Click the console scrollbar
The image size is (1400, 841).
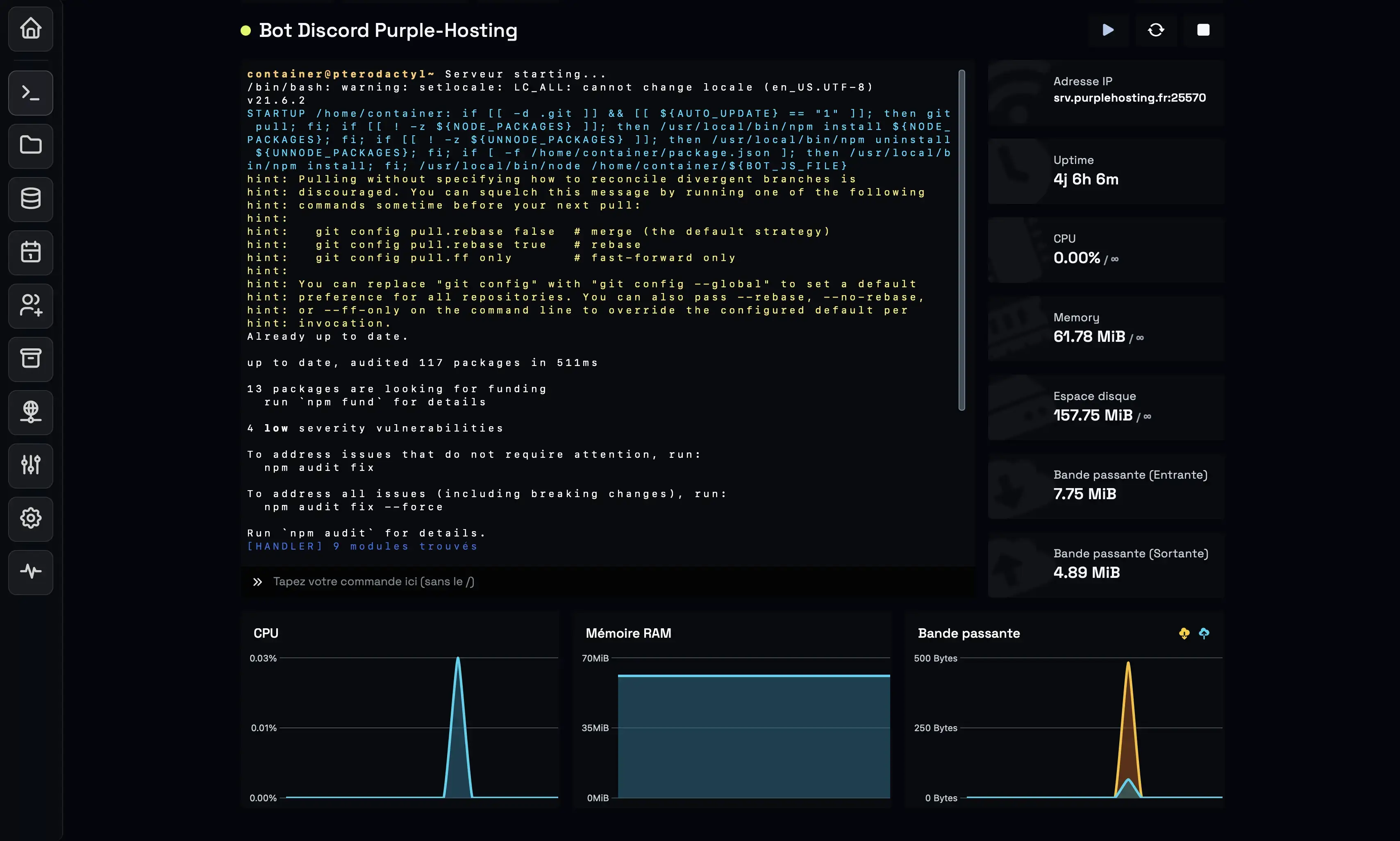961,240
